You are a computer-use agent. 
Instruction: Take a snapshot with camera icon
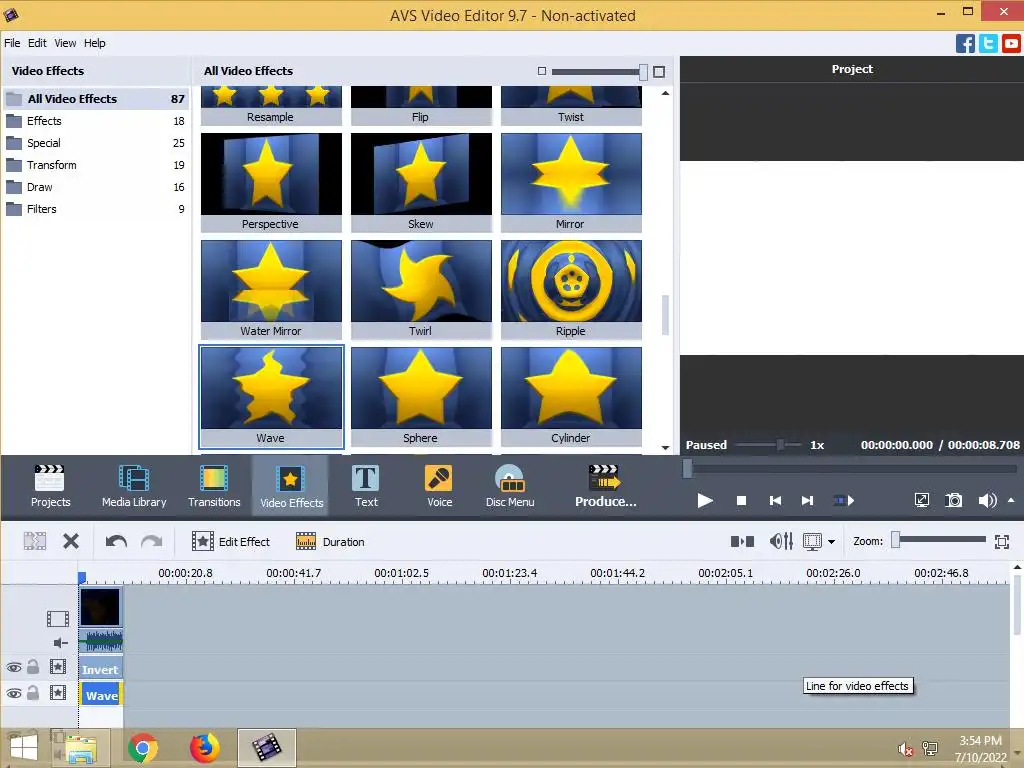953,501
